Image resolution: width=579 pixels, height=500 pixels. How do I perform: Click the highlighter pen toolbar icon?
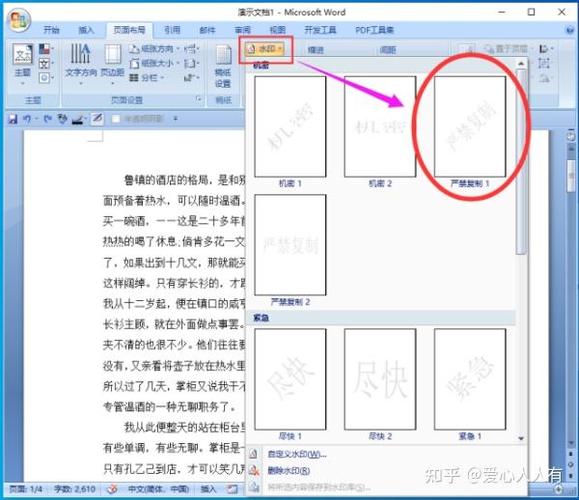(x=78, y=119)
